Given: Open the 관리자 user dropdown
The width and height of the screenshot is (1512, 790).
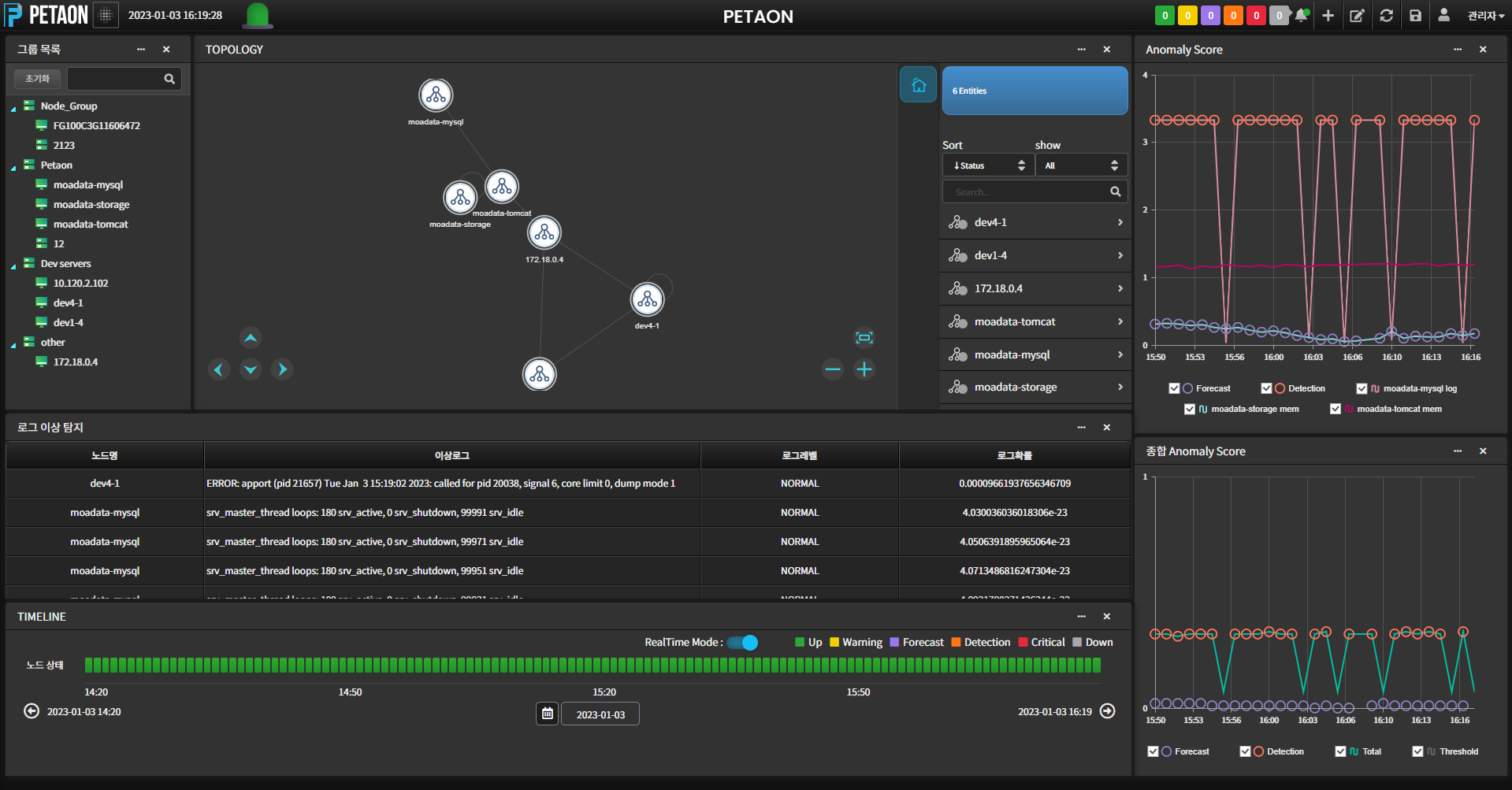Looking at the screenshot, I should tap(1486, 16).
